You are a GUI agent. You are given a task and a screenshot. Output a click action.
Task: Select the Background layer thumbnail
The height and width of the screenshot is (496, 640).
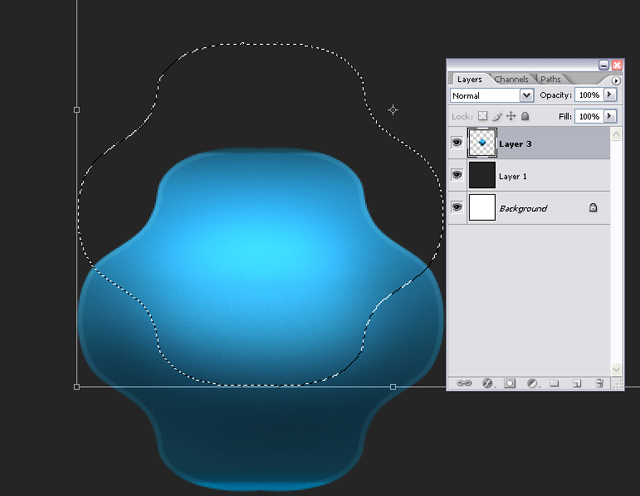[x=482, y=207]
